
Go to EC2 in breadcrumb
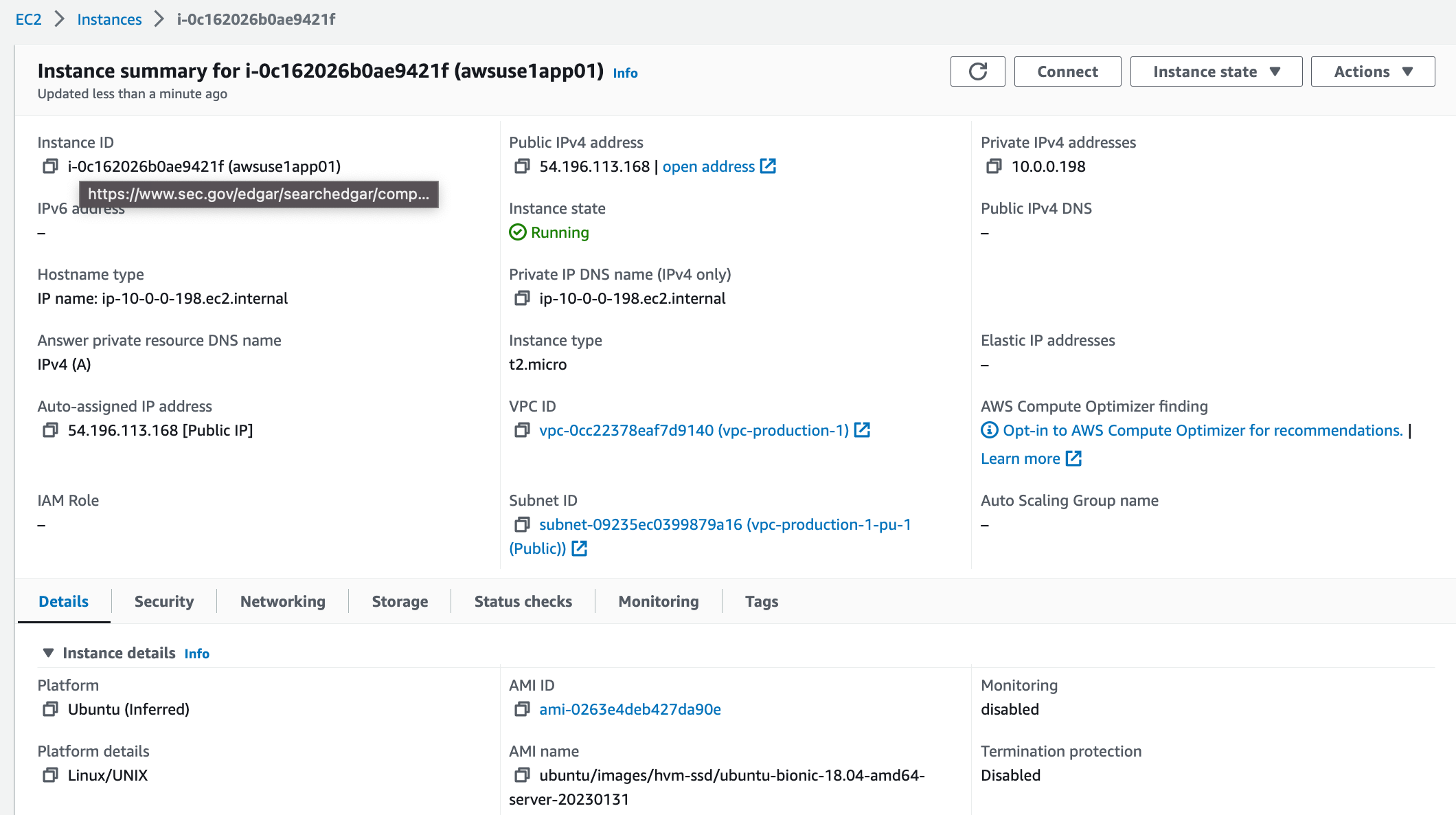(29, 19)
